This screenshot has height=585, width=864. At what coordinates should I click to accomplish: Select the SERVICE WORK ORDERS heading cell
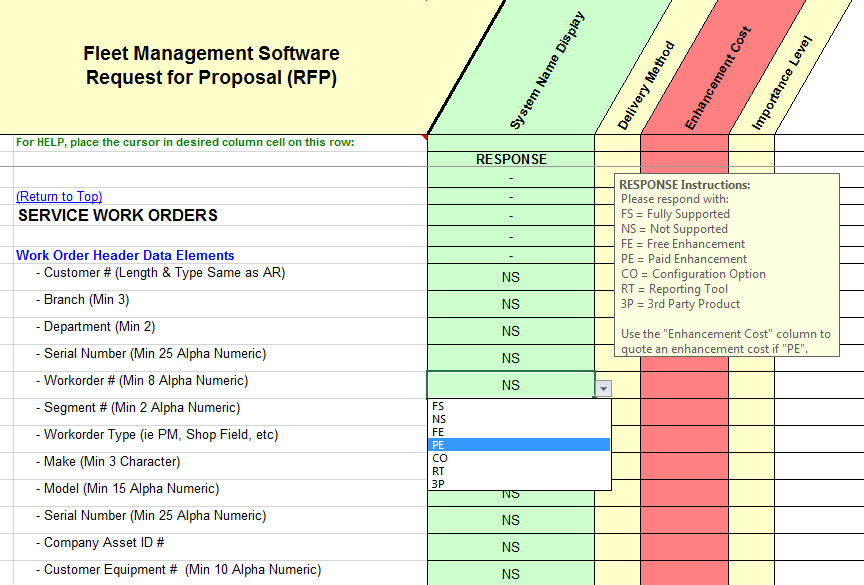118,215
